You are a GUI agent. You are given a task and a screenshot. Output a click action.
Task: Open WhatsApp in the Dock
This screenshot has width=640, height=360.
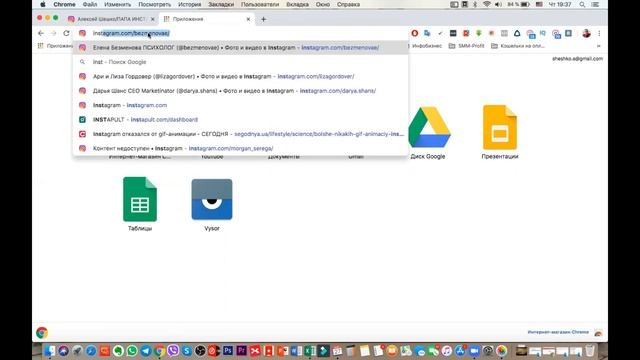[132, 351]
